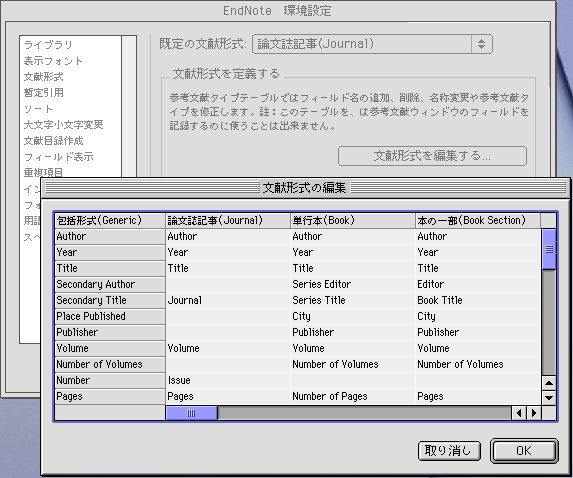
Task: Click the 論文誌記事(Journal) column header
Action: (228, 220)
